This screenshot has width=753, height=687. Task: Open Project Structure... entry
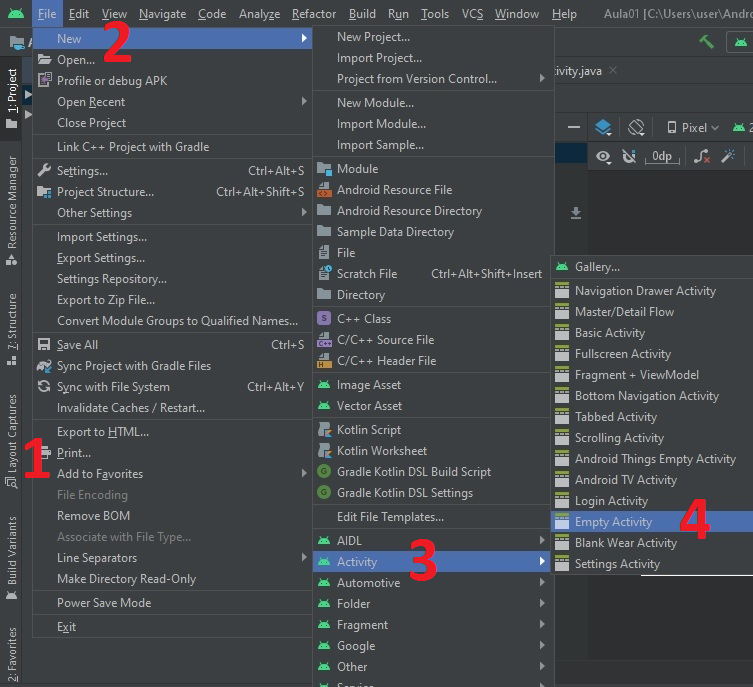tap(172, 192)
